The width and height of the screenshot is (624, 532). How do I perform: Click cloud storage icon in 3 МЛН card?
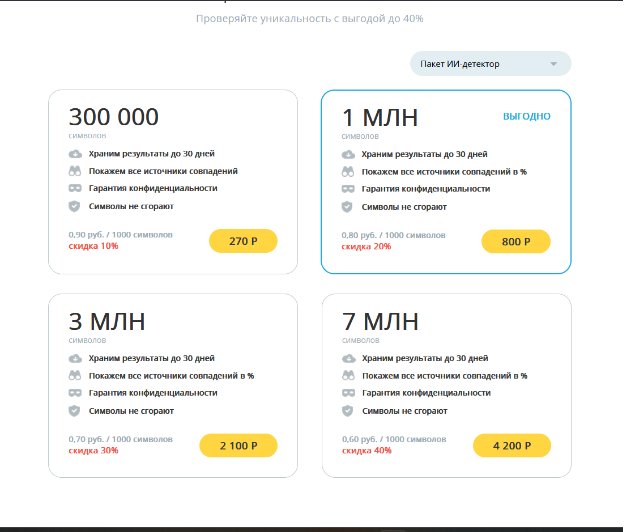click(74, 358)
